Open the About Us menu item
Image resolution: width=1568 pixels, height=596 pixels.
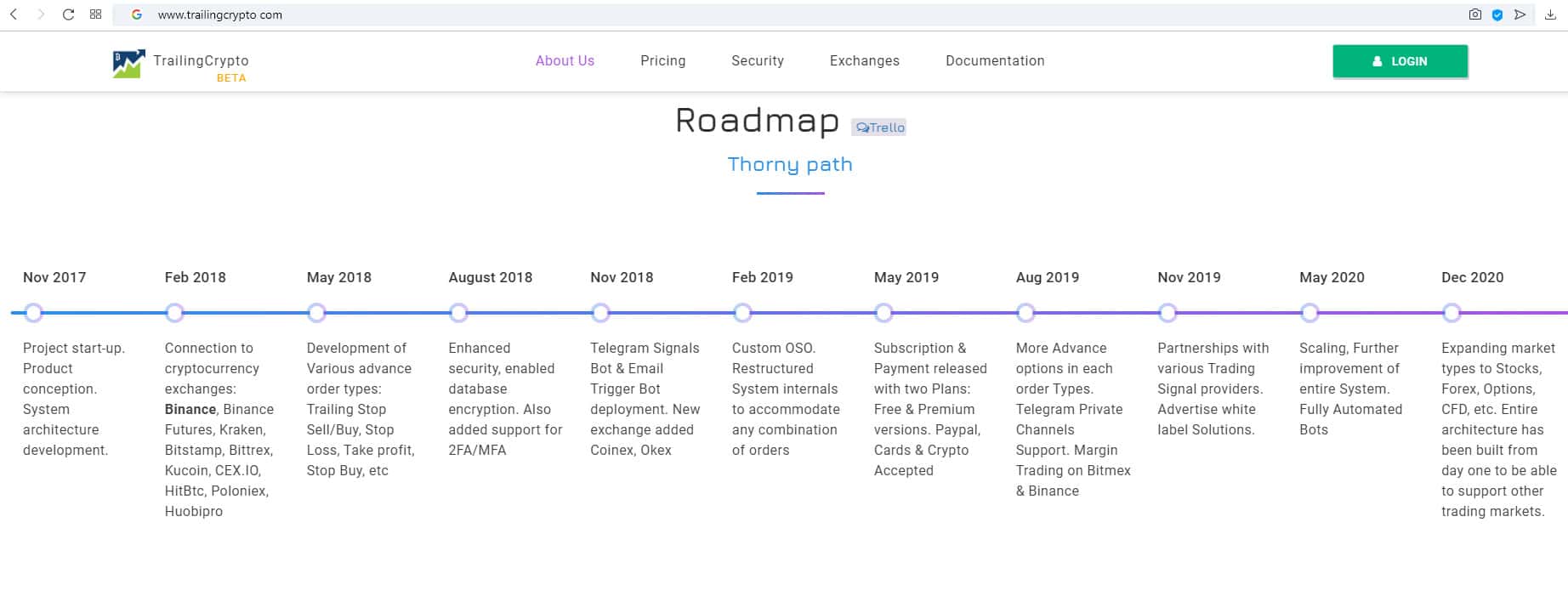[565, 61]
